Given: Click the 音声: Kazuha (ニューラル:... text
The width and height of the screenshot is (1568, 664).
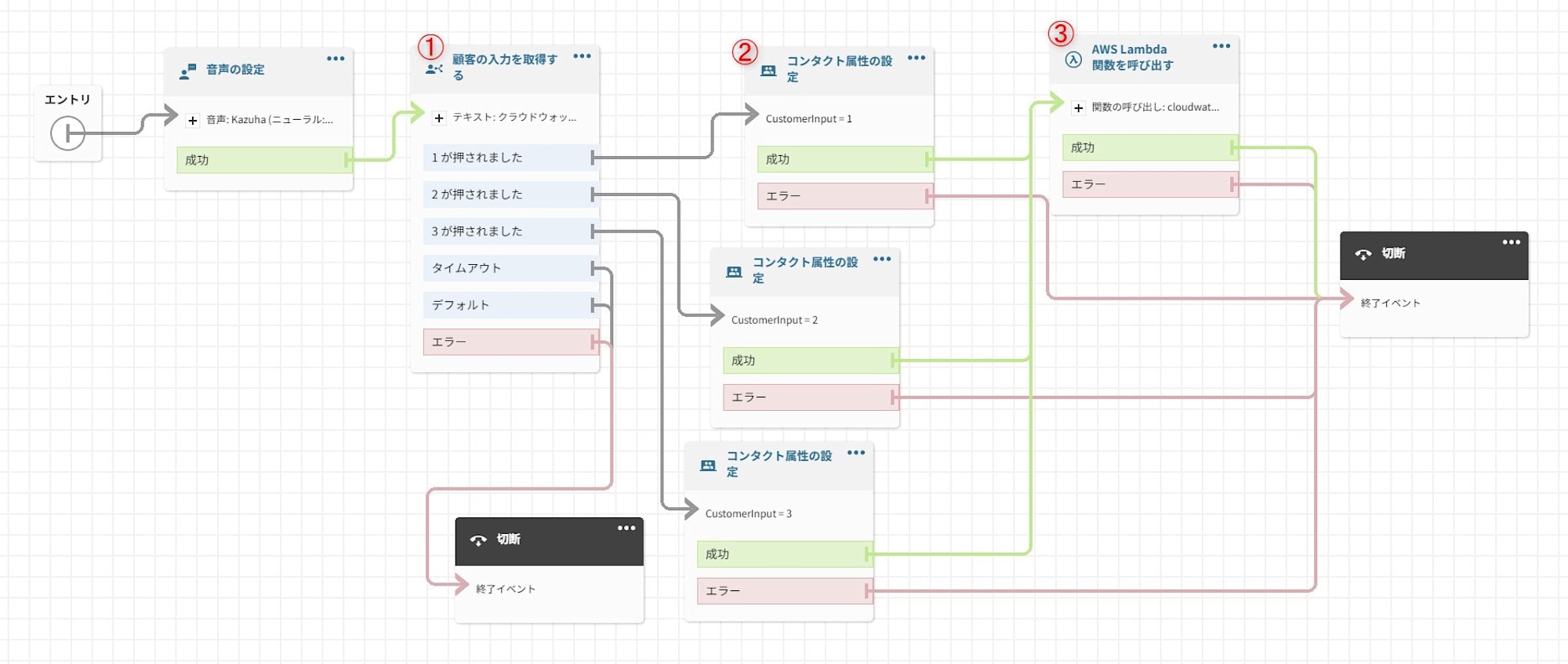Looking at the screenshot, I should tap(270, 120).
